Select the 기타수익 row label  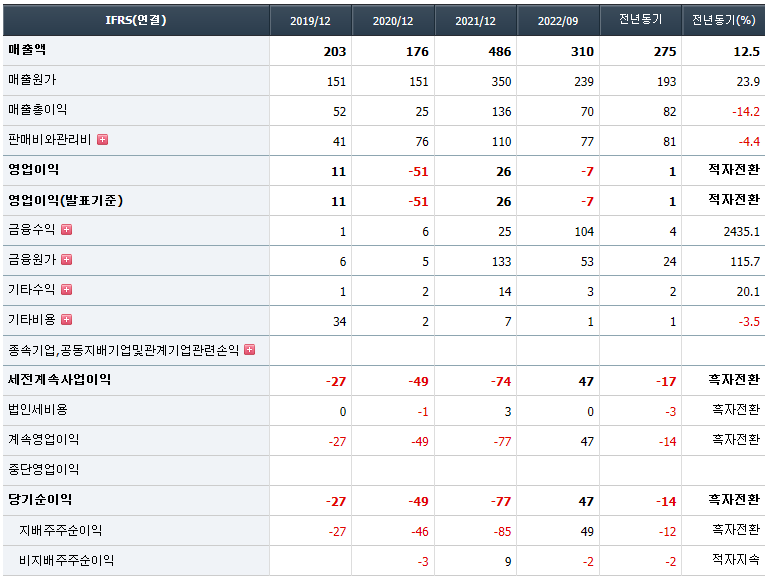pyautogui.click(x=32, y=289)
